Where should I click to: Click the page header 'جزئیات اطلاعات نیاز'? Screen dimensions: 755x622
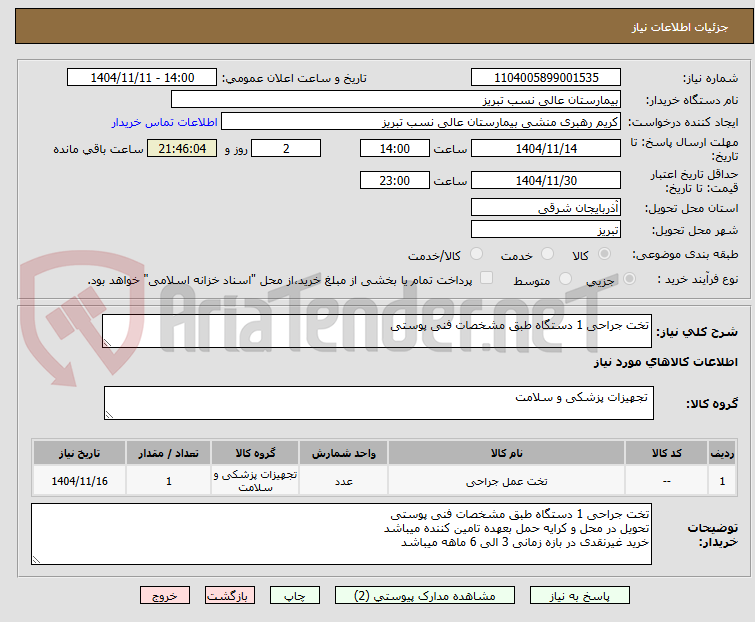pos(680,27)
